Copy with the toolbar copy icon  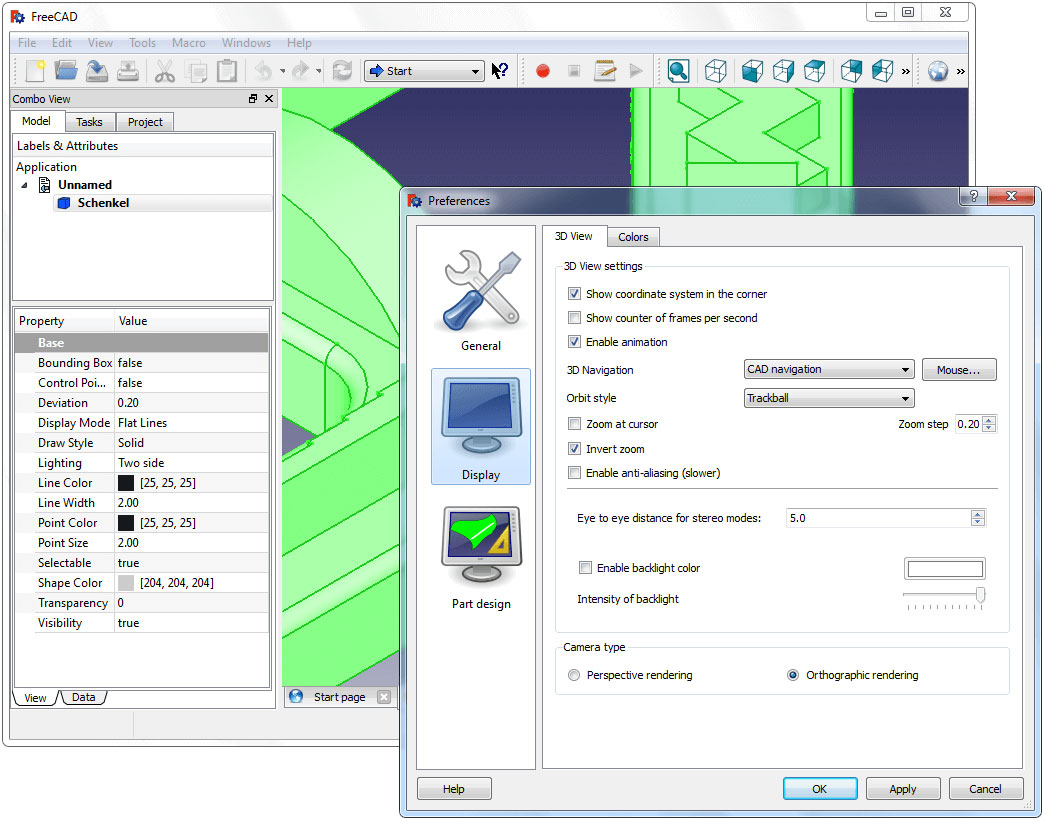pos(196,71)
